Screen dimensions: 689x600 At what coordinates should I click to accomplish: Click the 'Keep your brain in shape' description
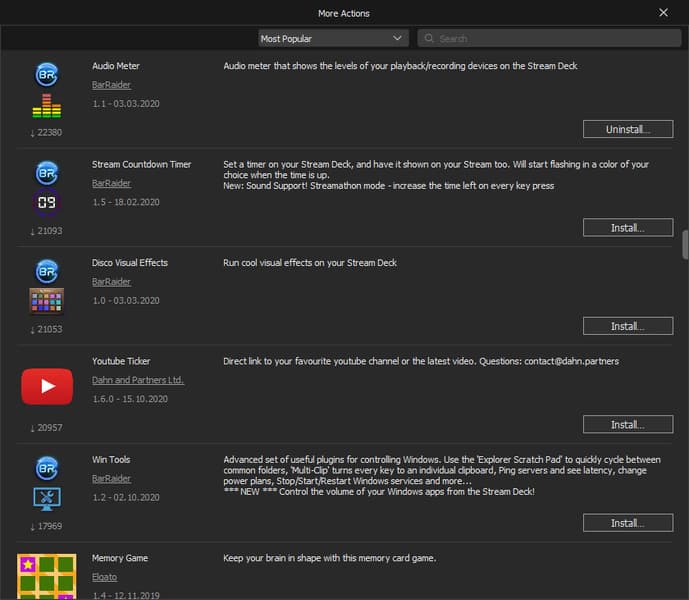pyautogui.click(x=330, y=558)
